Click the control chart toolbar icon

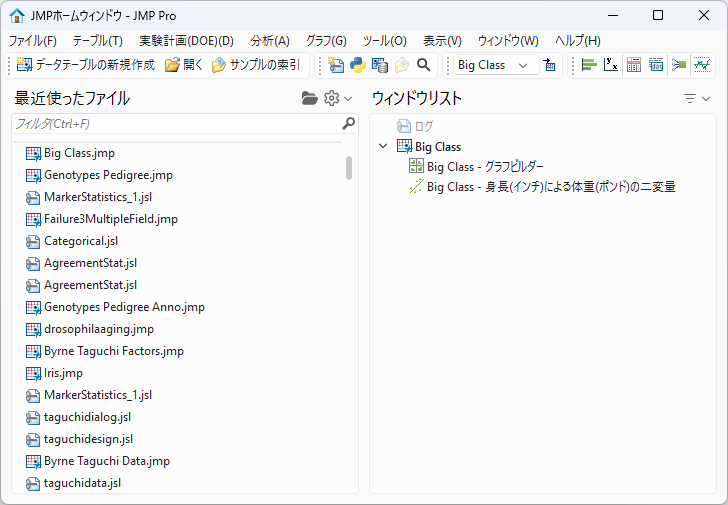[702, 65]
